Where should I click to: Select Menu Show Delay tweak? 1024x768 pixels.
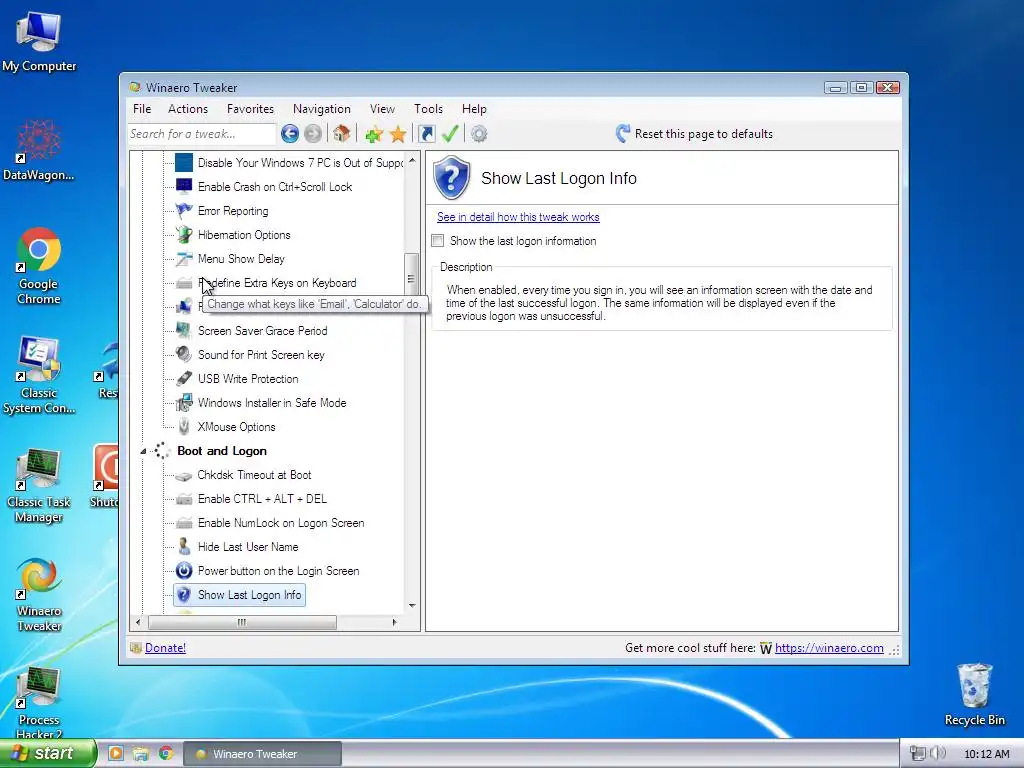coord(241,259)
